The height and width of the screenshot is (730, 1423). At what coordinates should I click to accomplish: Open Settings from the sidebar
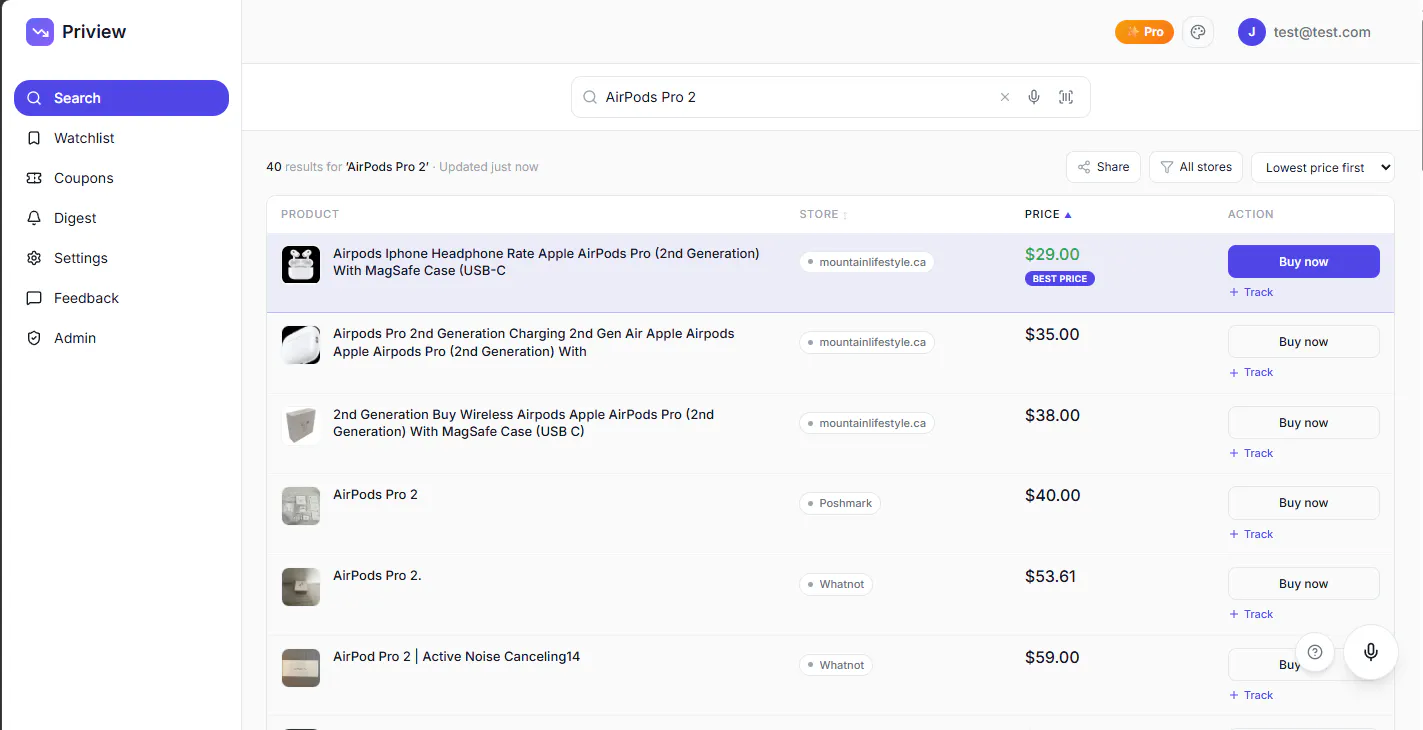121,258
